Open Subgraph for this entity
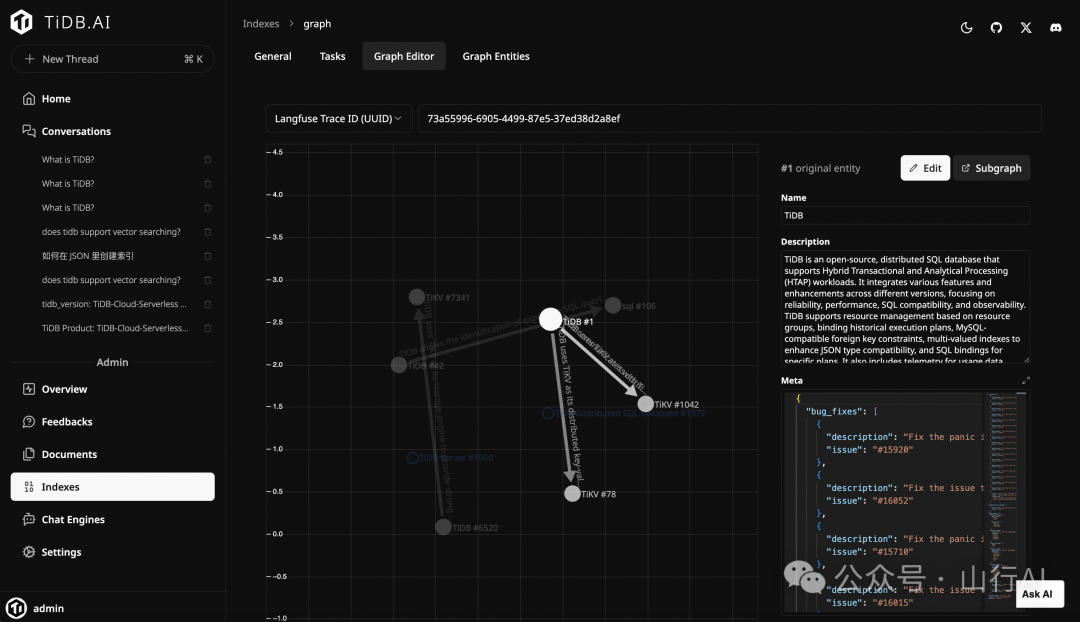 click(x=991, y=168)
